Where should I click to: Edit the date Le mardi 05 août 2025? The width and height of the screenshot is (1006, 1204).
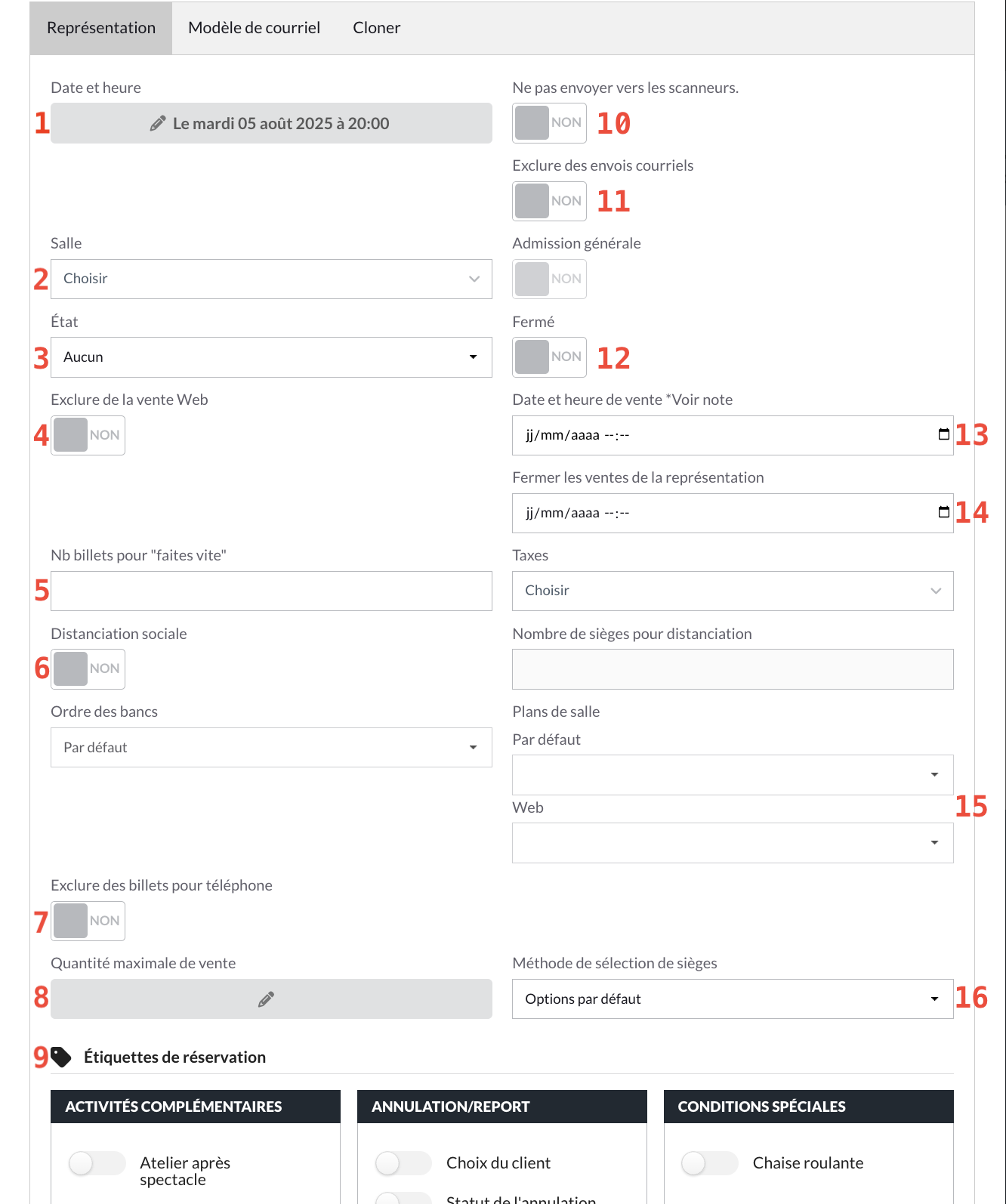pos(281,124)
